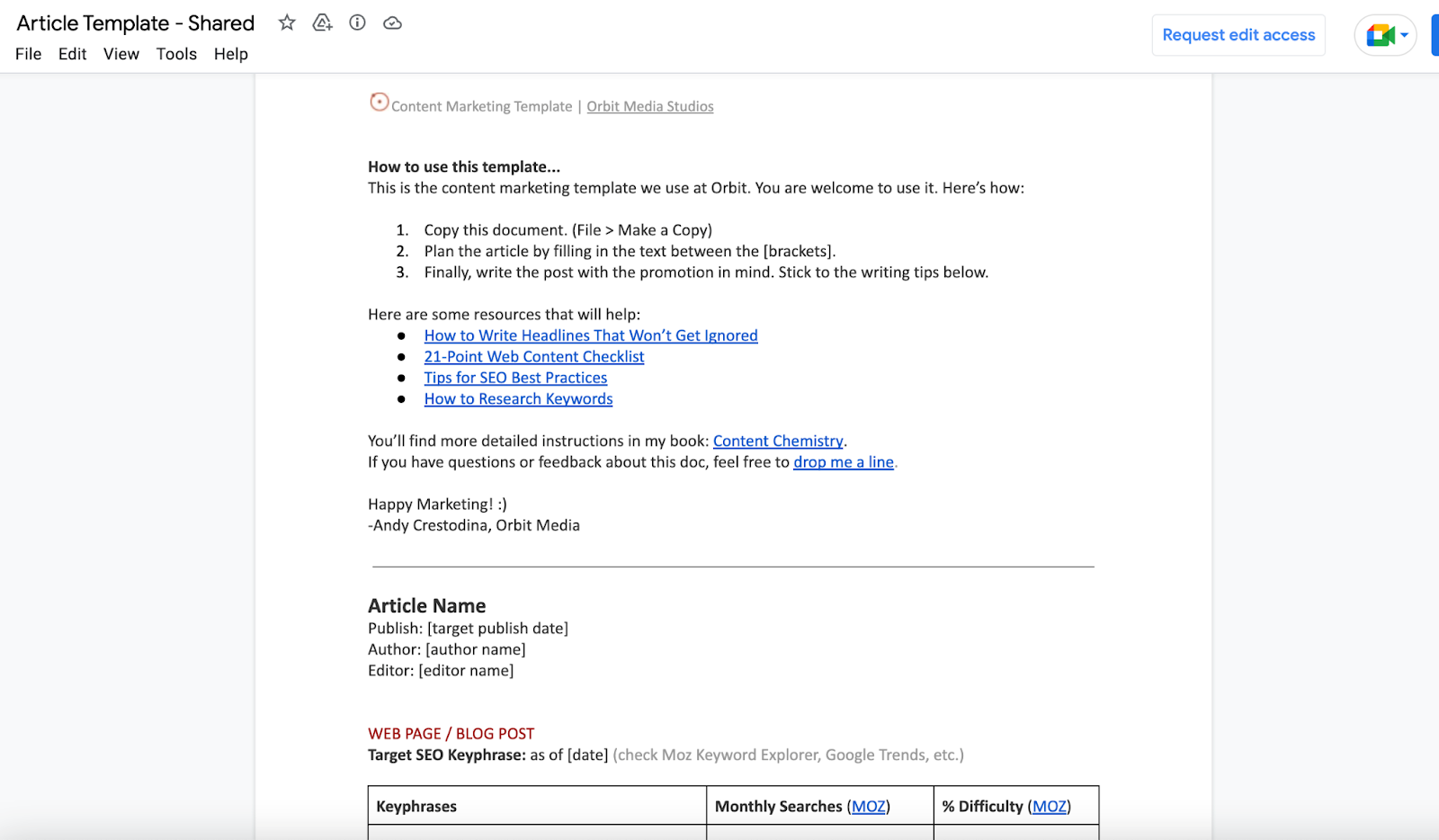Open How to Research Keywords
Screen dimensions: 1439x840
[x=518, y=398]
